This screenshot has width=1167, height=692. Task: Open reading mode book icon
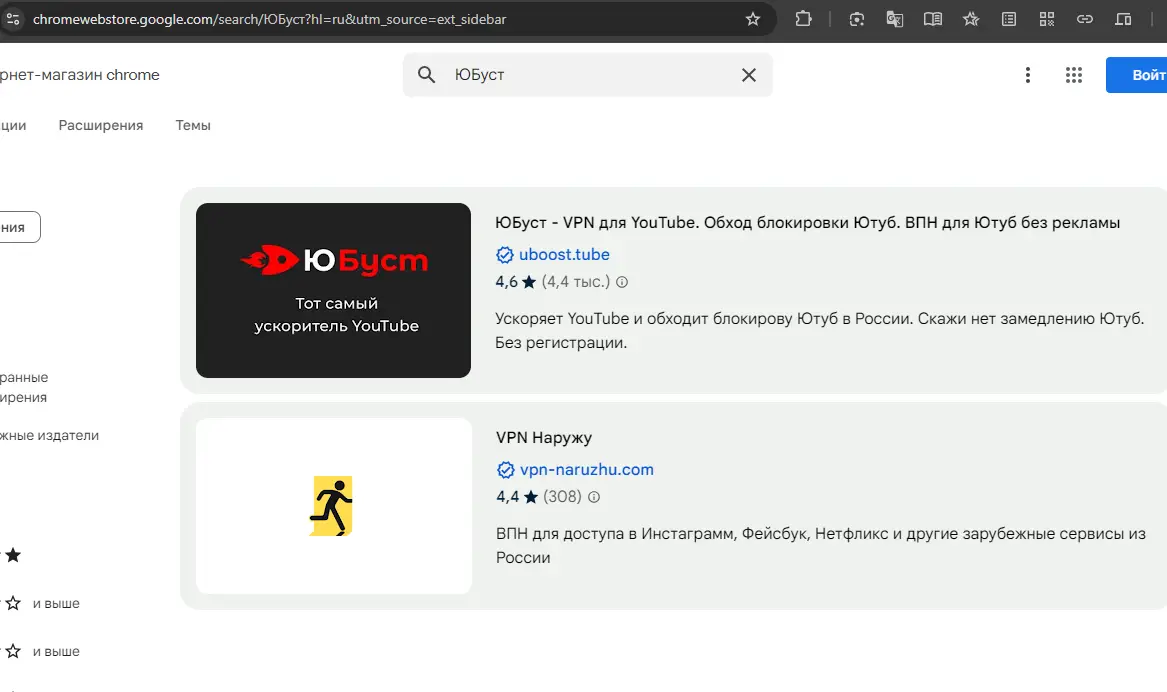[x=933, y=19]
